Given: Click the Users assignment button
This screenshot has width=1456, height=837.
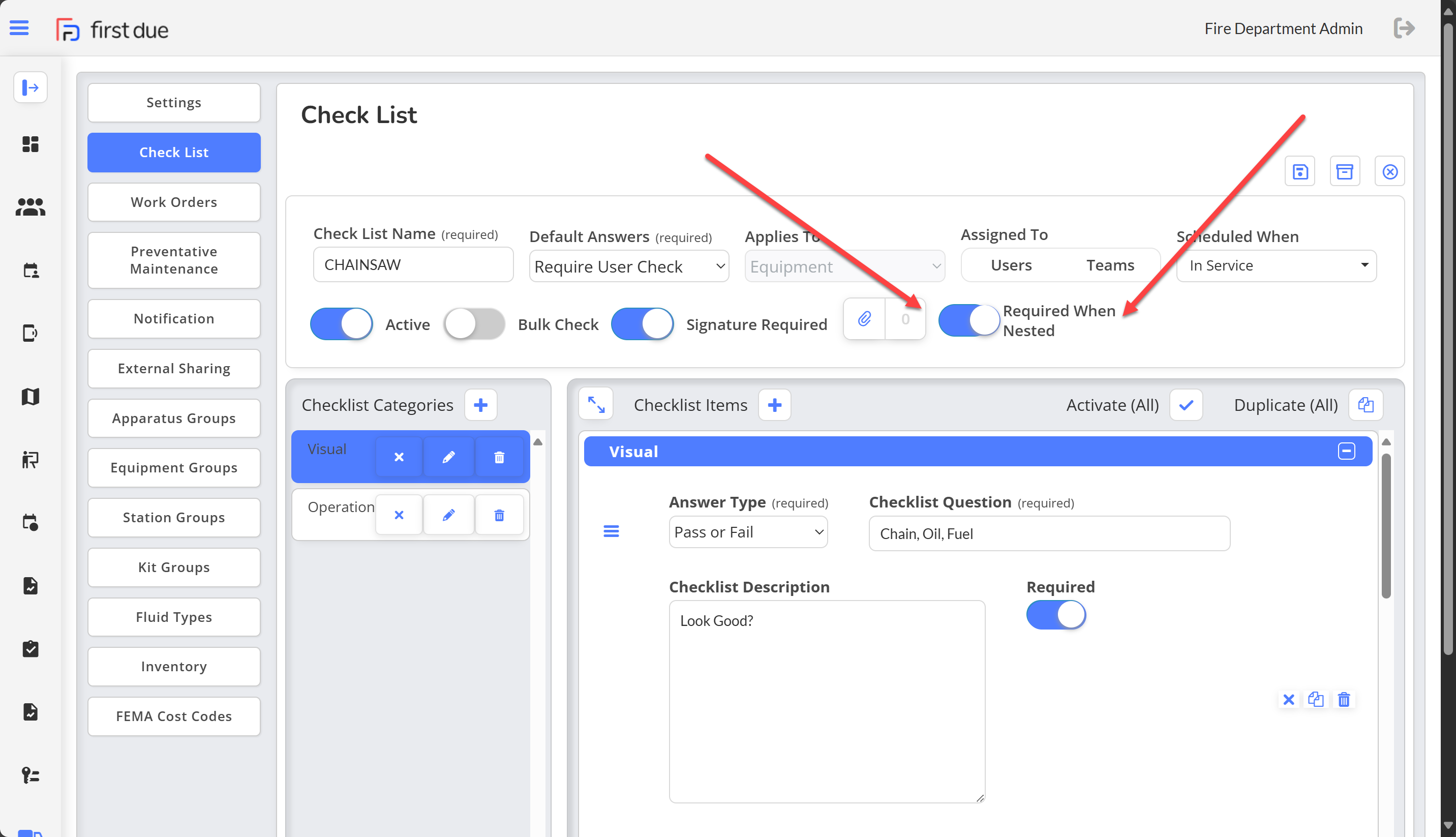Looking at the screenshot, I should pyautogui.click(x=1011, y=265).
